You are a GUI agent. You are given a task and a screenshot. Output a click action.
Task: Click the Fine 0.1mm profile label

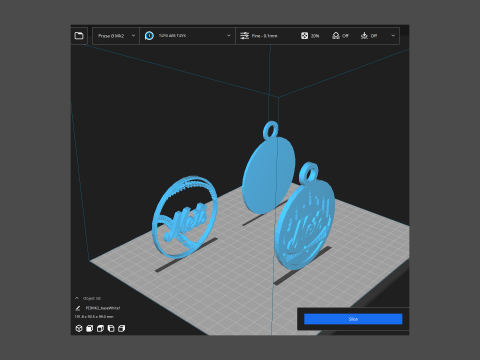click(x=264, y=36)
